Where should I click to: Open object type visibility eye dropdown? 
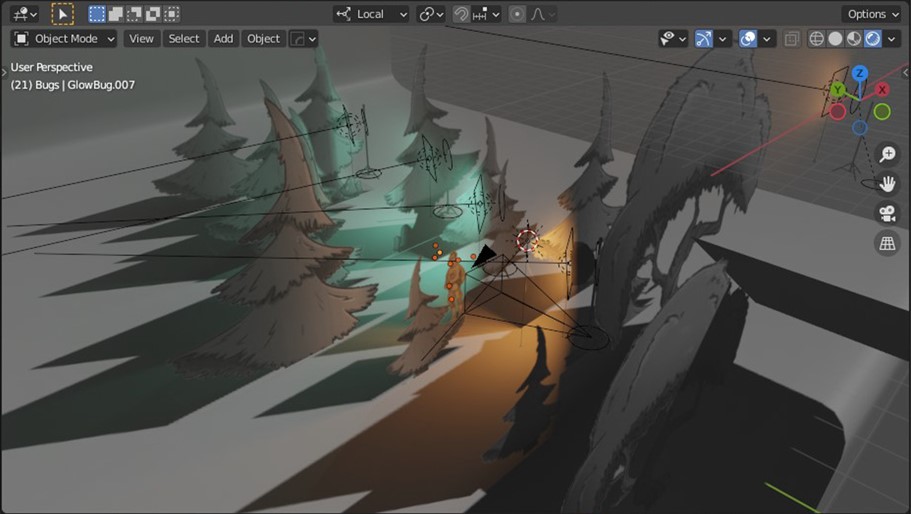pyautogui.click(x=673, y=39)
